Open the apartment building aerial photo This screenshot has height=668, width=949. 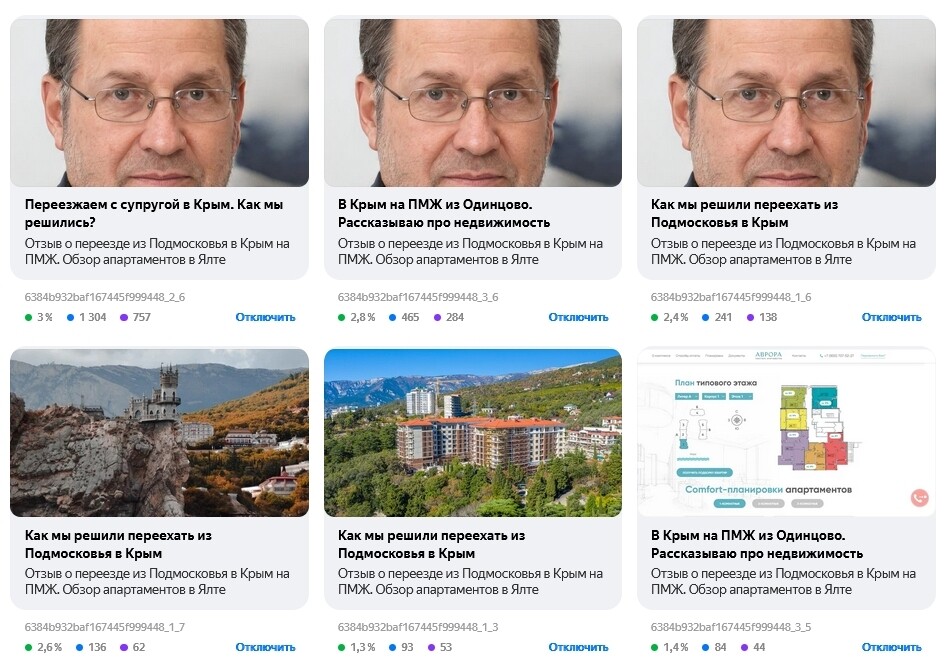[472, 432]
